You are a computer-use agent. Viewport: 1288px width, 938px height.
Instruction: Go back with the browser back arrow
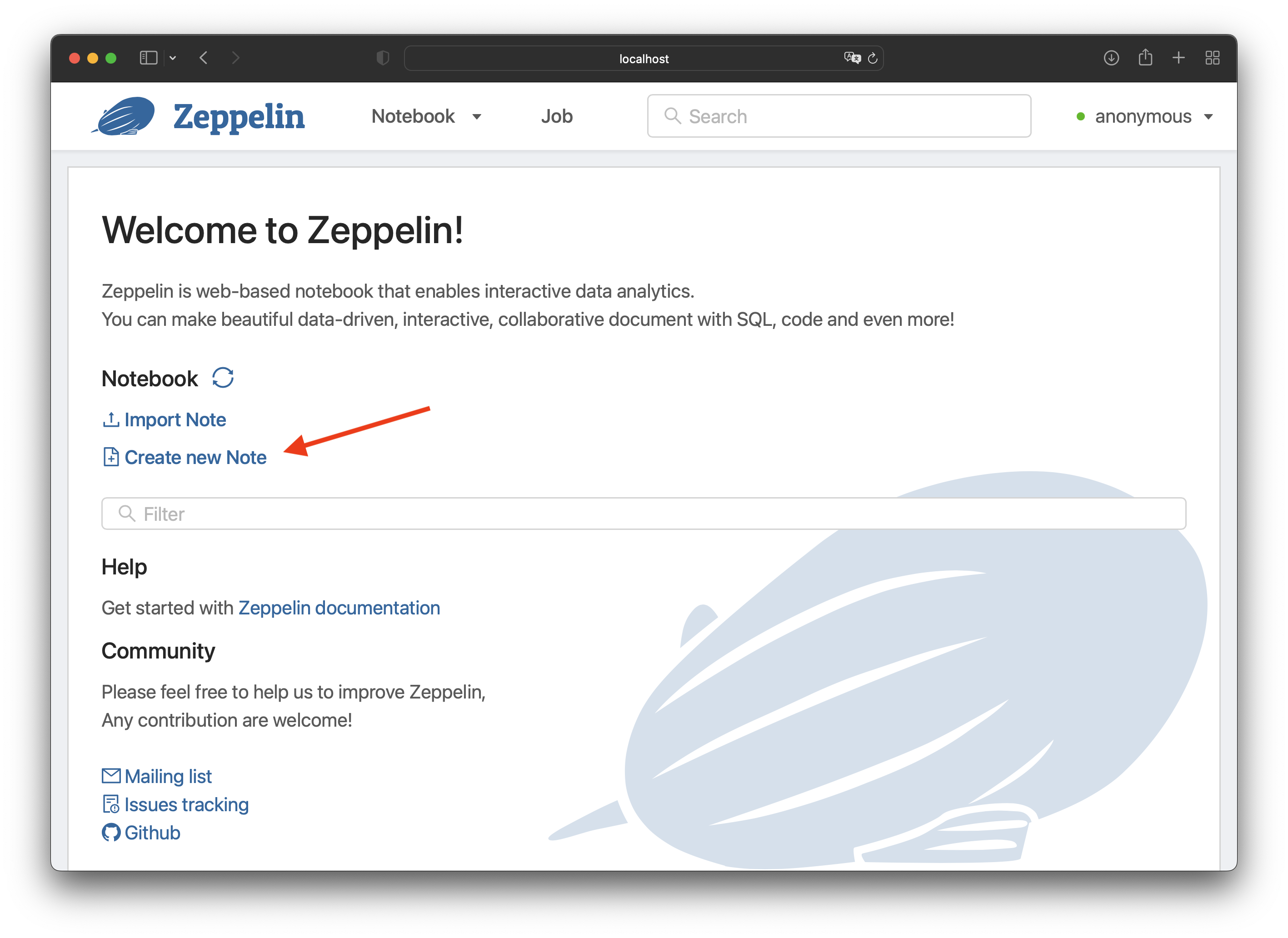(204, 58)
